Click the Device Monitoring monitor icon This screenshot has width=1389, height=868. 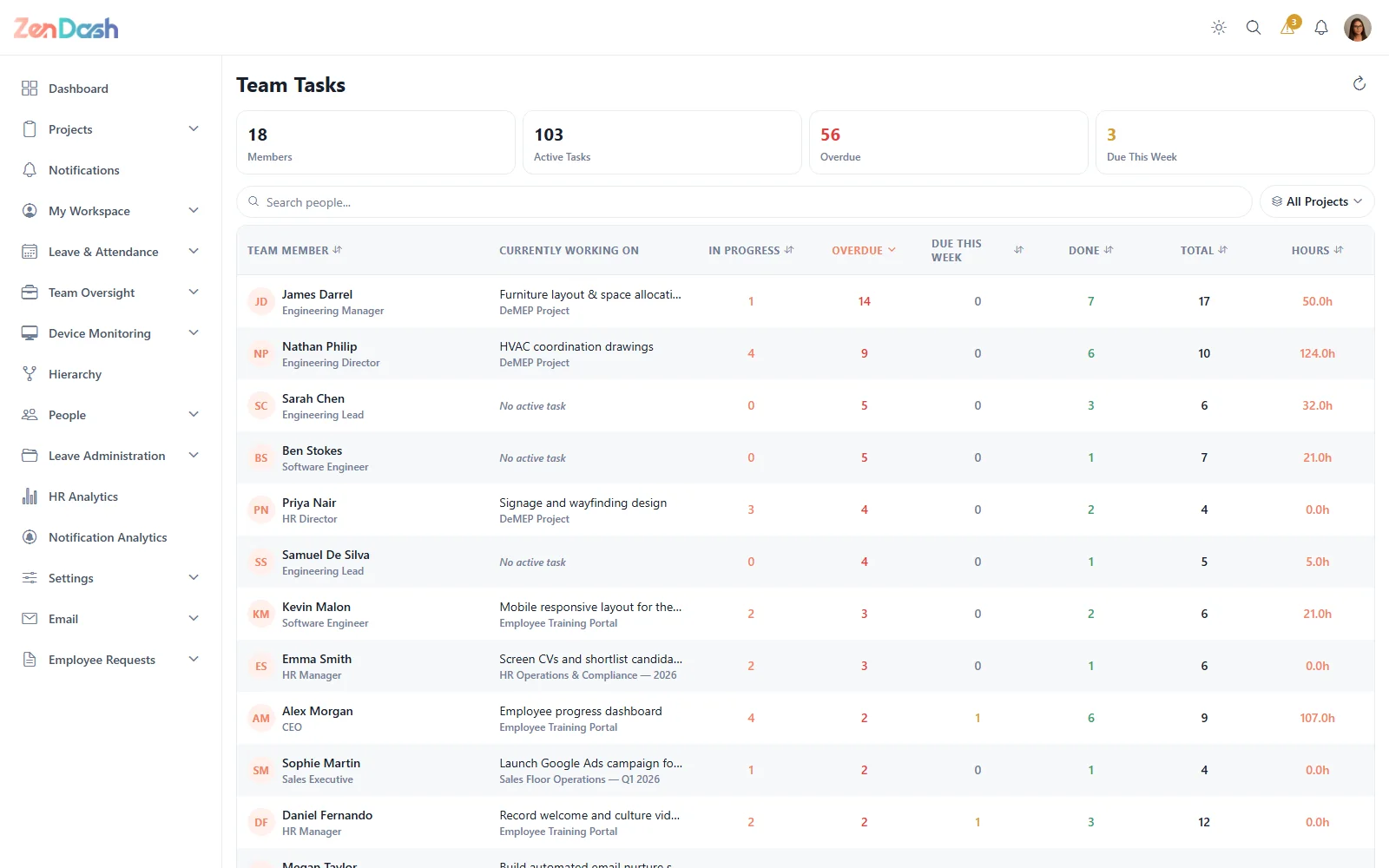coord(30,333)
